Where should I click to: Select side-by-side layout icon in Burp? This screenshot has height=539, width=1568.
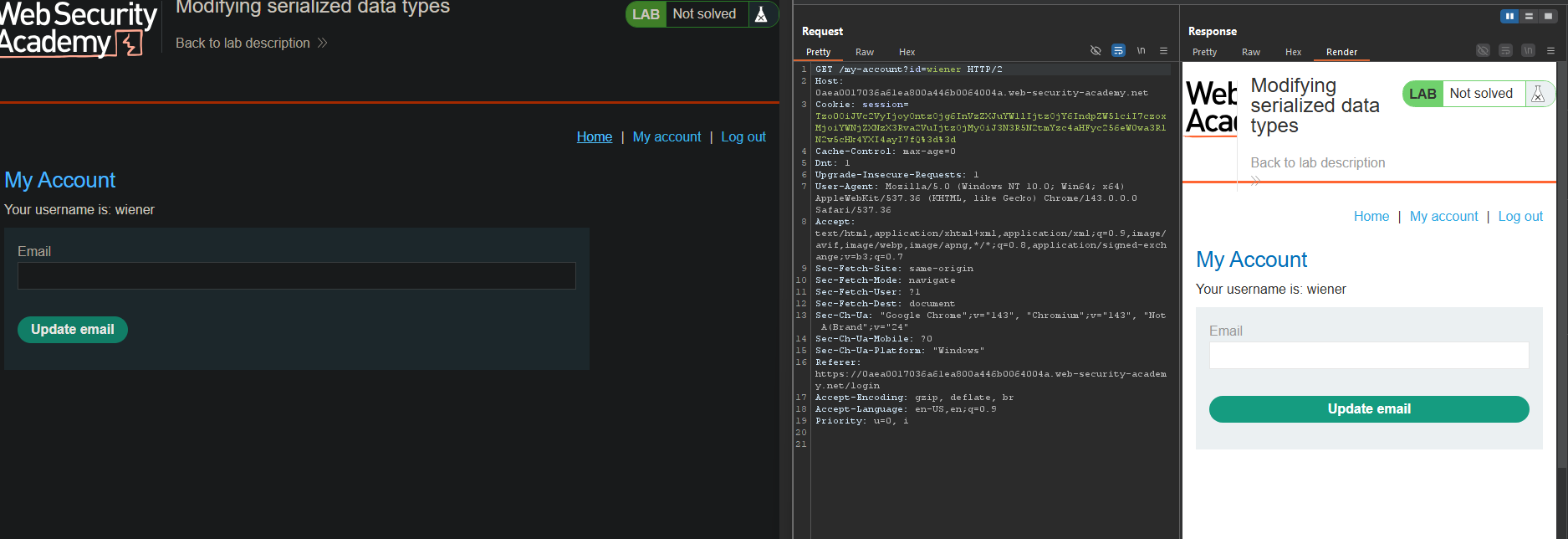(1509, 16)
